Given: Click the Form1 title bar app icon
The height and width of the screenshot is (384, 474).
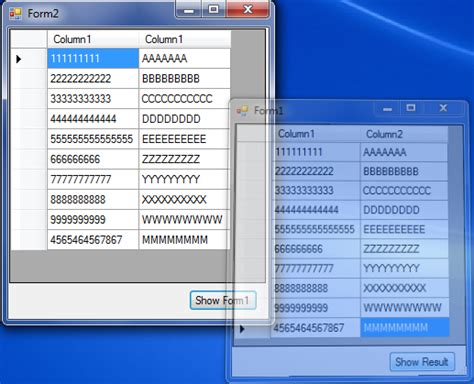Looking at the screenshot, I should coord(242,110).
